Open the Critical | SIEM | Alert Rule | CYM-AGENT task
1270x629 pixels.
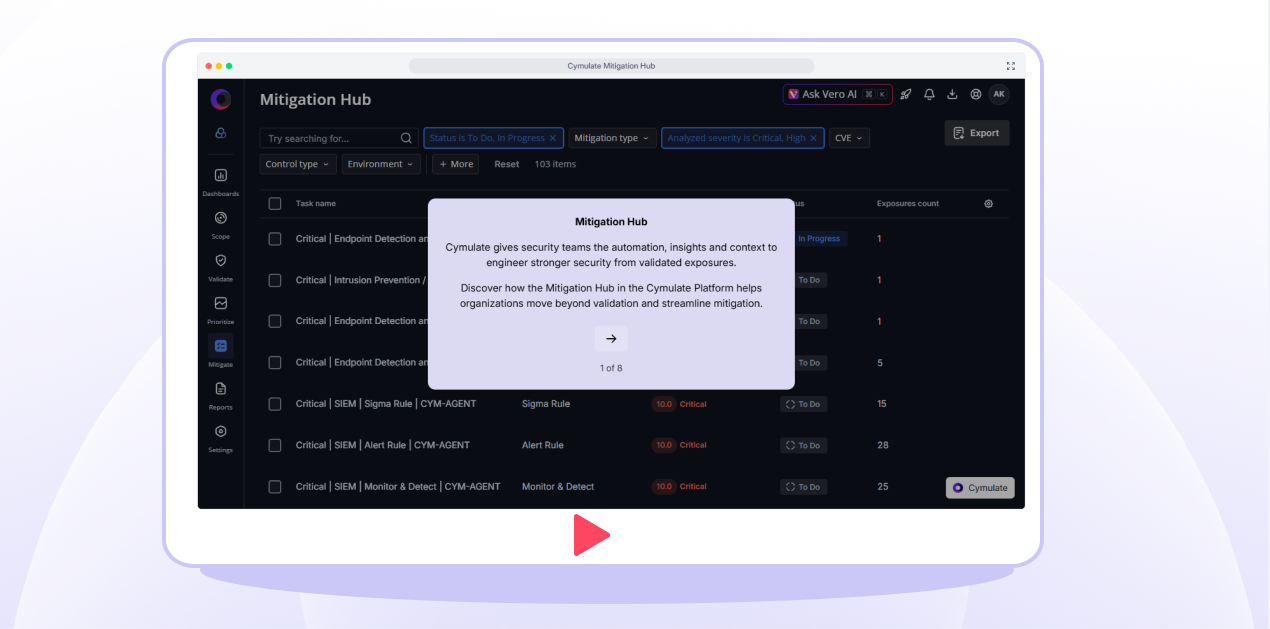[383, 445]
